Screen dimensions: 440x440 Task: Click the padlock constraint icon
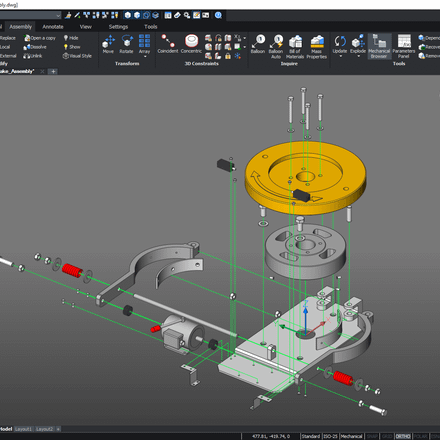click(x=228, y=56)
